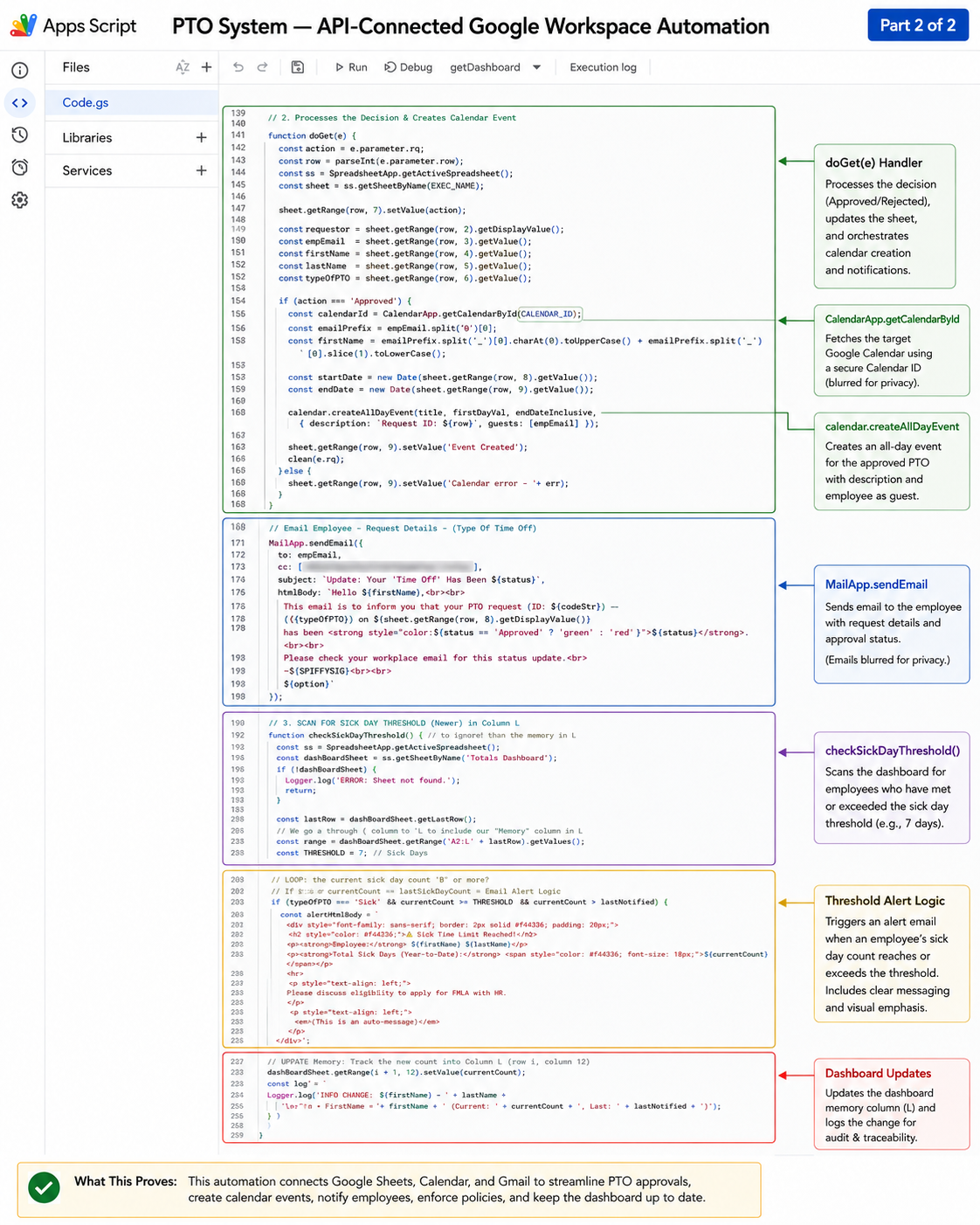
Task: Click the calendar.createAllDayEvent code line
Action: tap(442, 412)
